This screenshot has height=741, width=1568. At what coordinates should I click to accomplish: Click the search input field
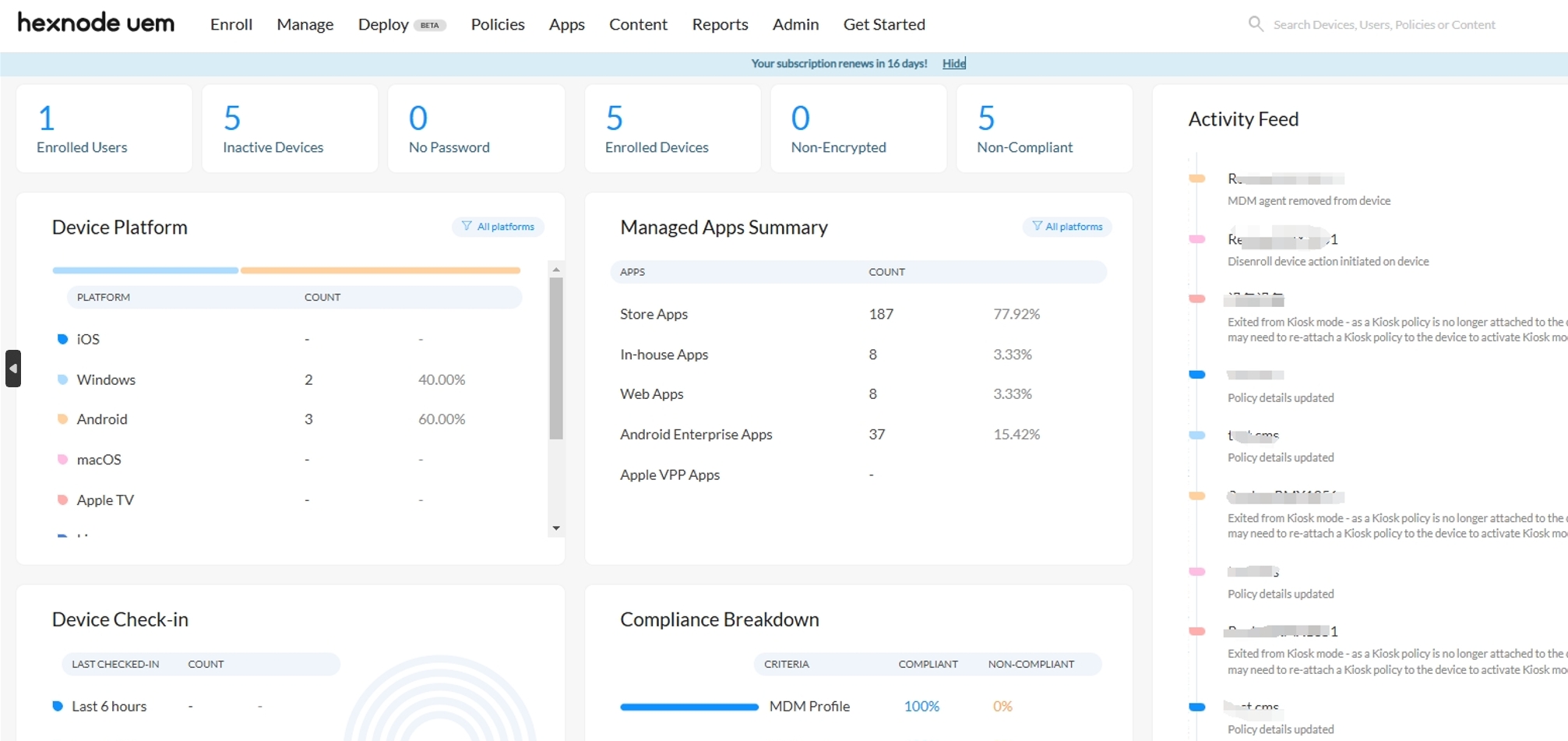[x=1387, y=23]
